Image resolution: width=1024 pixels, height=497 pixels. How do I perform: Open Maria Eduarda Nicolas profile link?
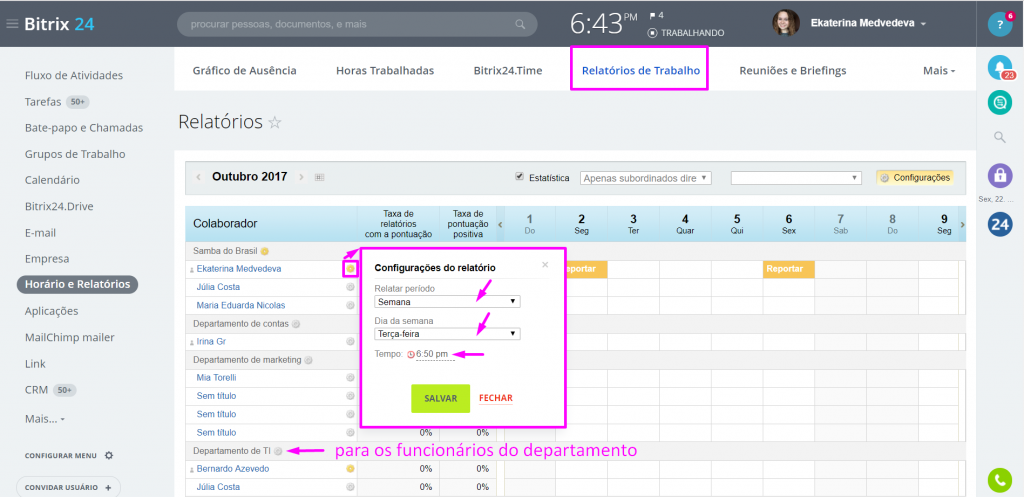click(240, 305)
